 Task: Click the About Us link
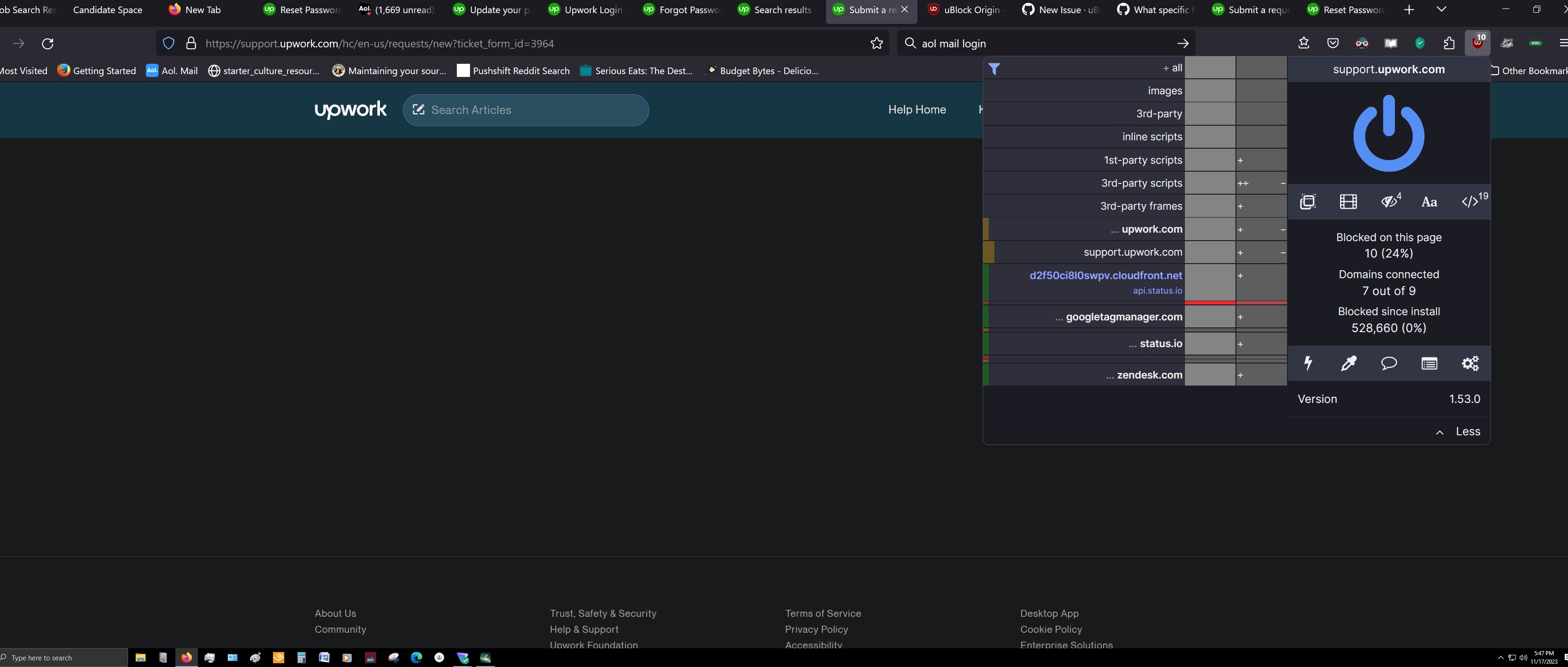335,614
